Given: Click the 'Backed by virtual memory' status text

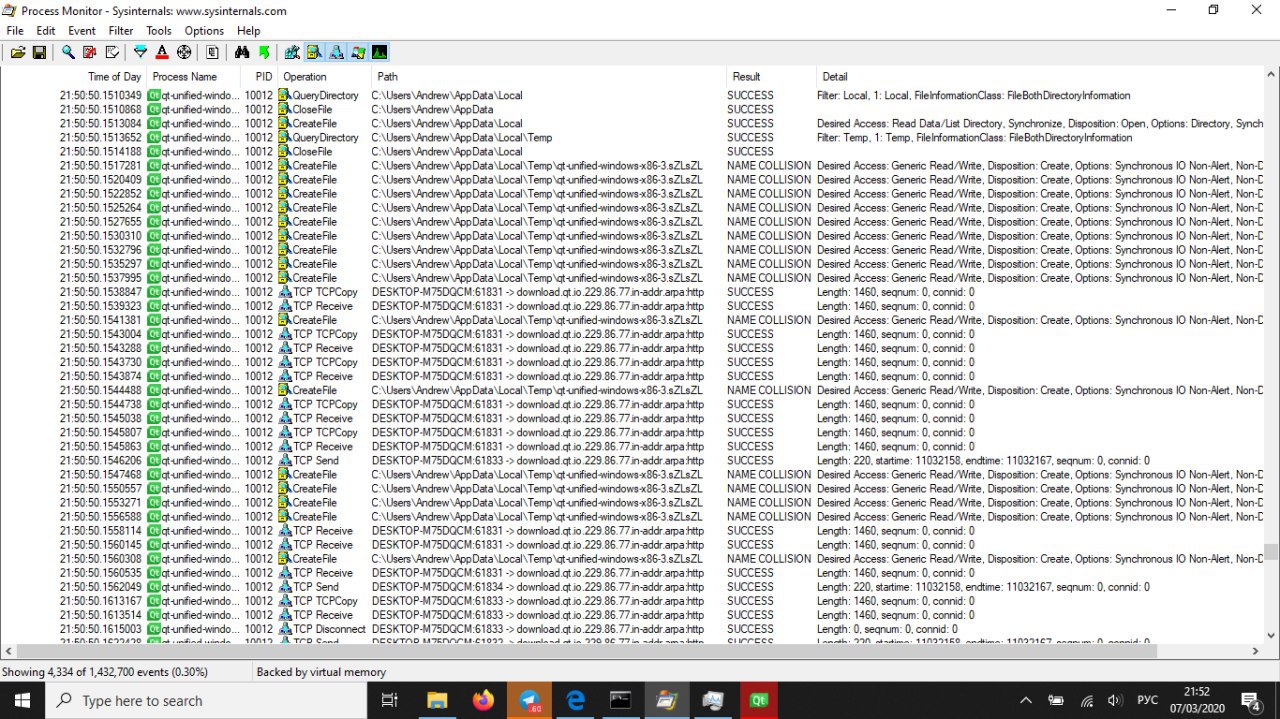Looking at the screenshot, I should [321, 672].
